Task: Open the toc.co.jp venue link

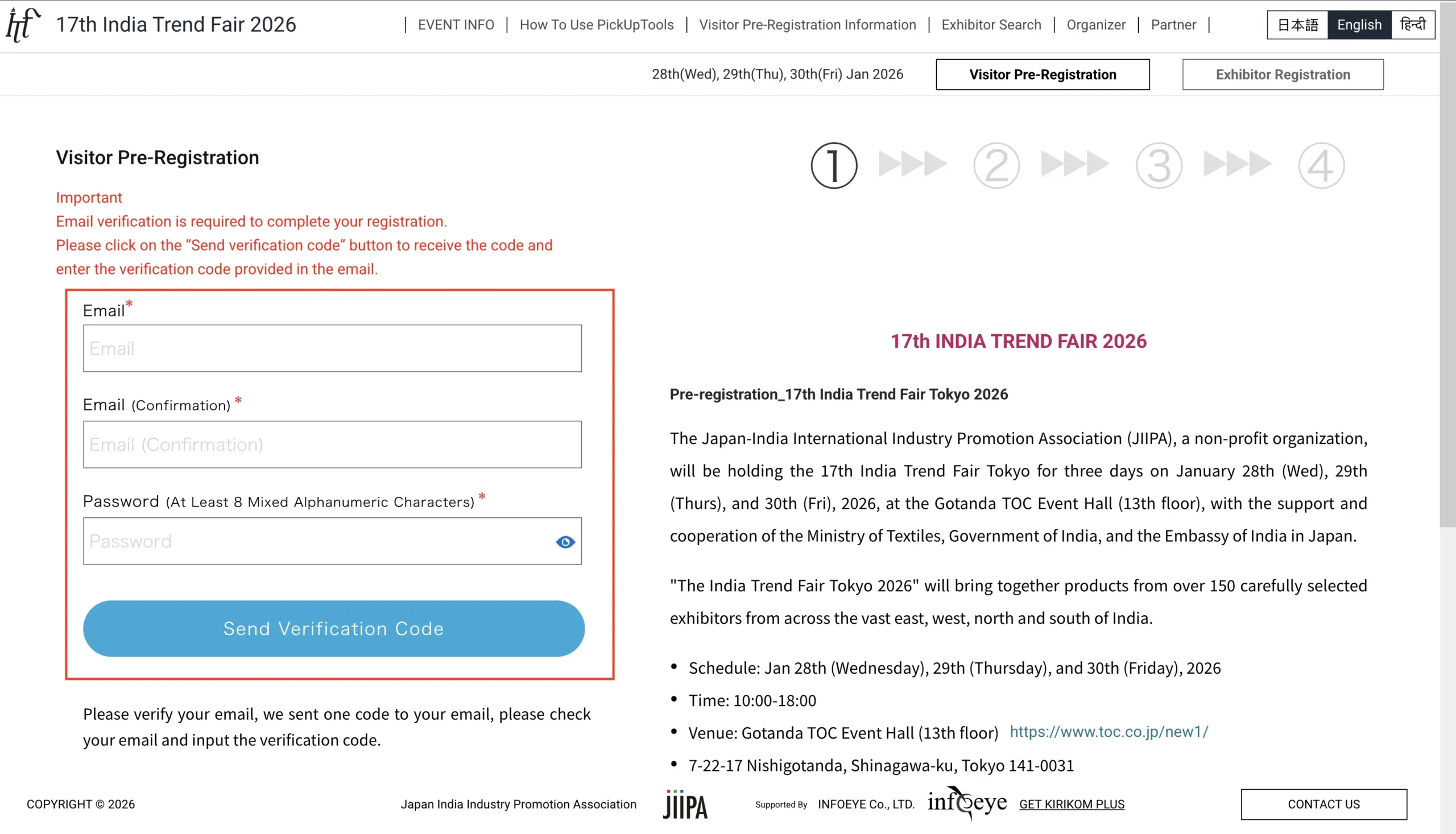Action: (x=1108, y=732)
